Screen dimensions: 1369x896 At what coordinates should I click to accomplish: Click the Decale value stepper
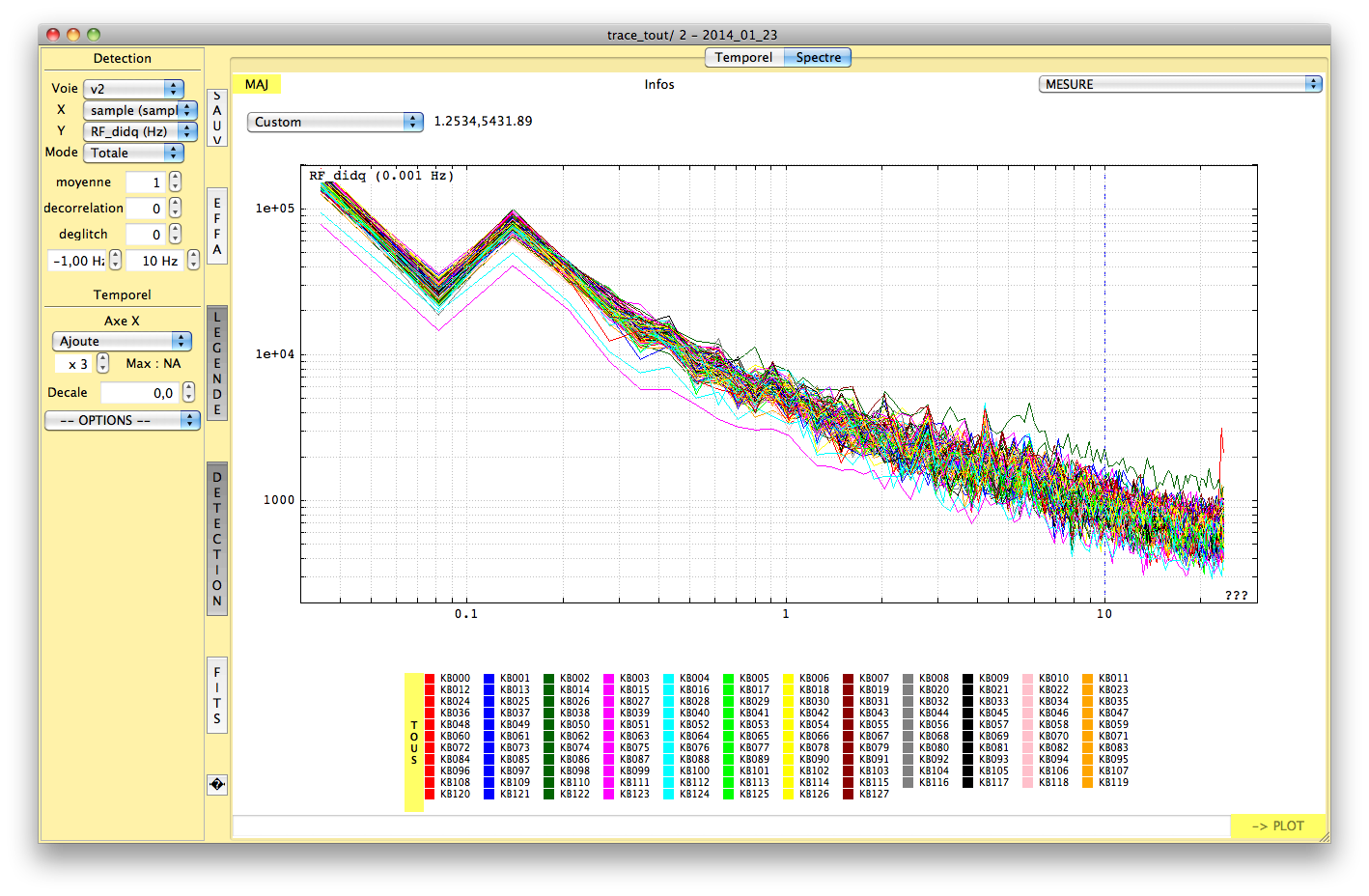[x=188, y=393]
